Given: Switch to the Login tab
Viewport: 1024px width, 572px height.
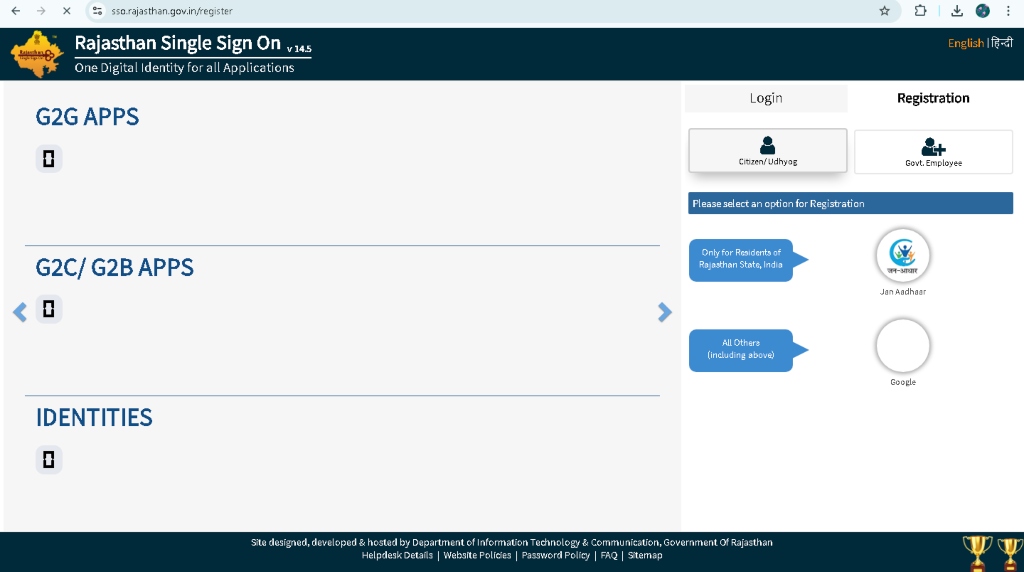Looking at the screenshot, I should (766, 98).
